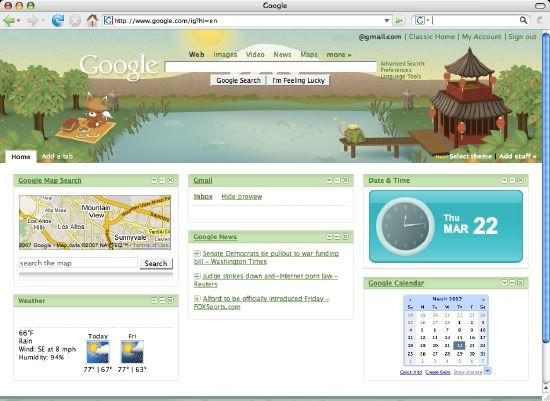This screenshot has width=550, height=401.
Task: Go to the browser Home icon
Action: pyautogui.click(x=92, y=20)
